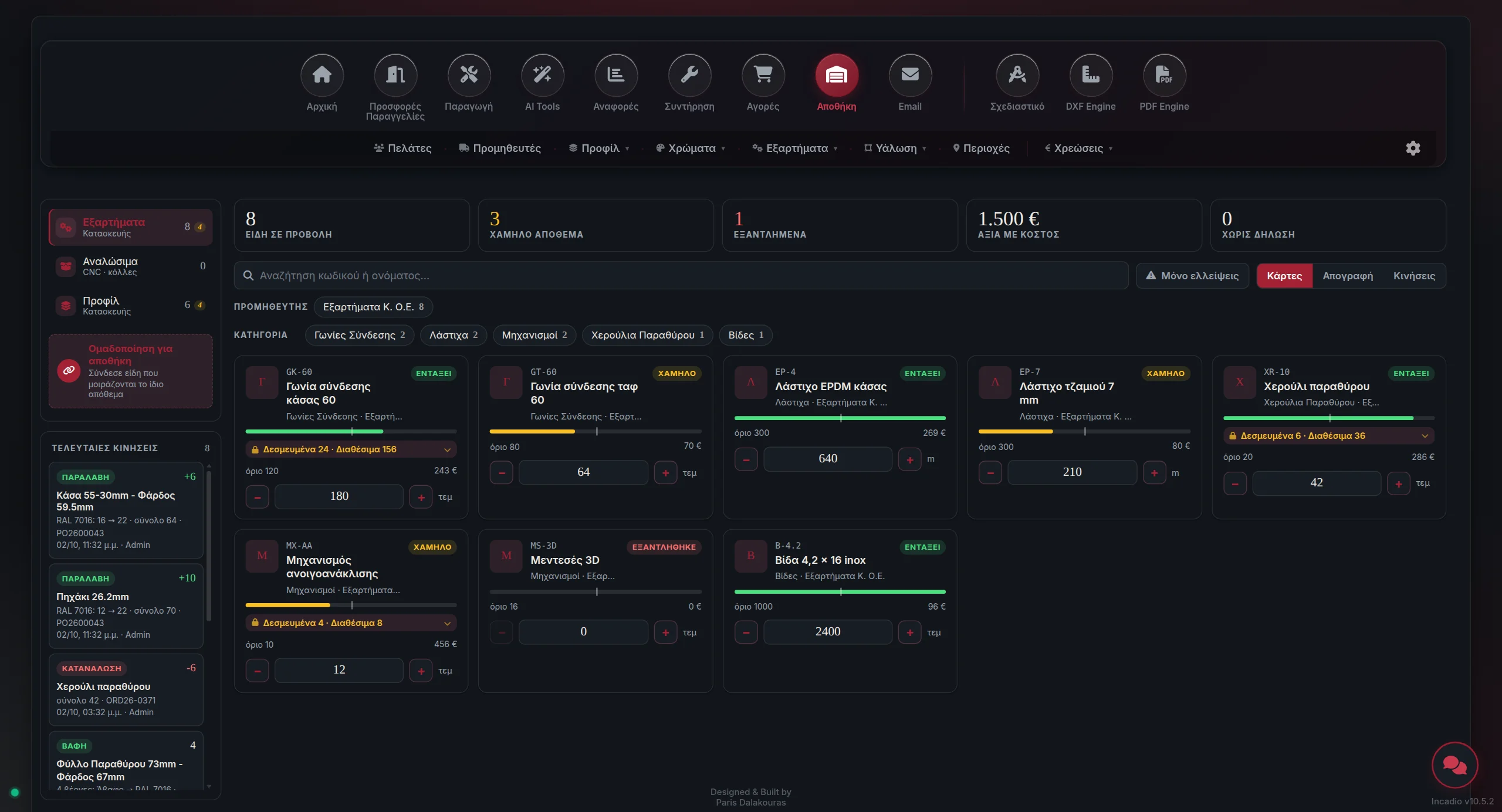Open the Αρχική home icon
Screen dimensions: 1502x812
click(322, 75)
